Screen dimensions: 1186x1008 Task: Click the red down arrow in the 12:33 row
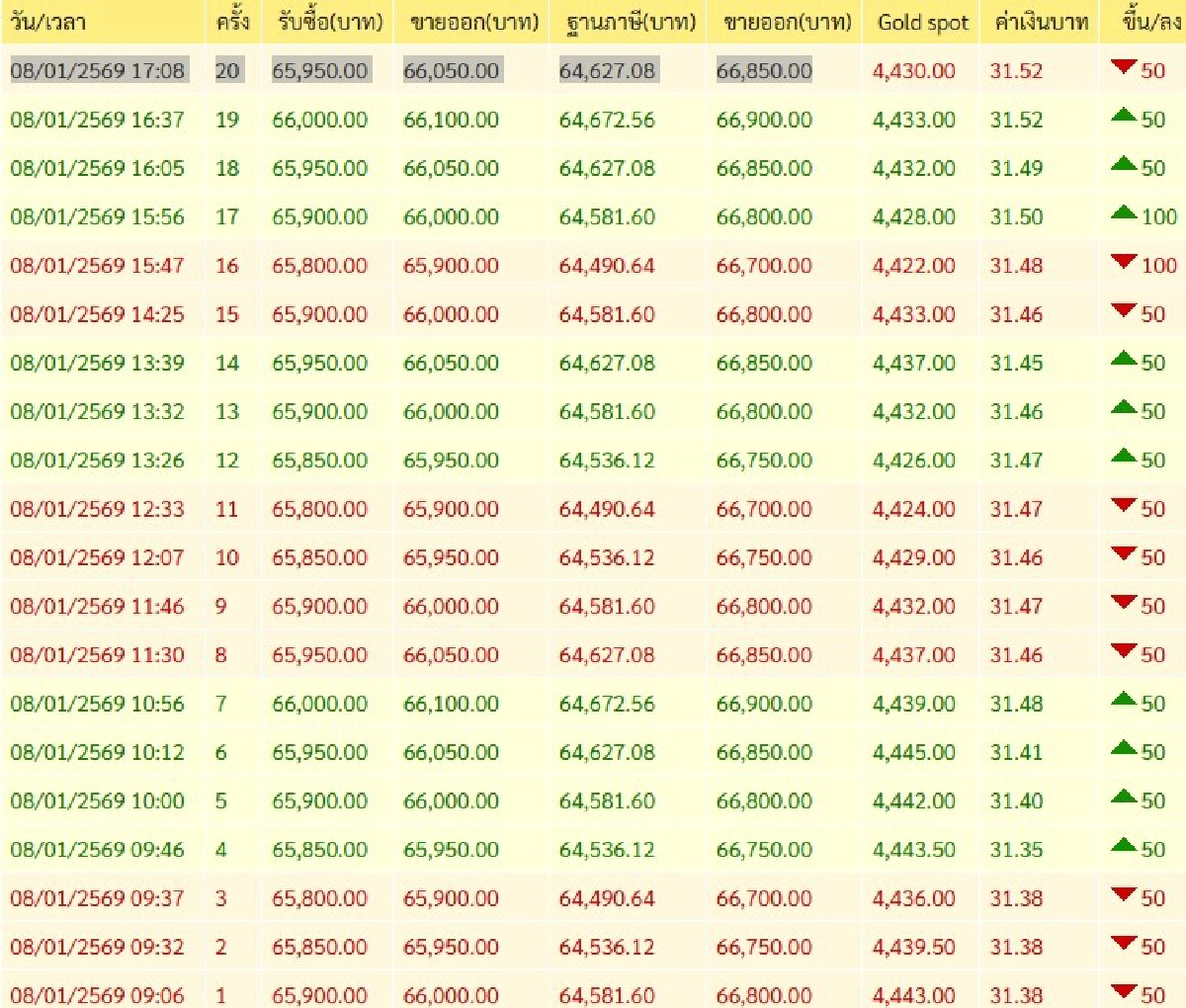pos(1123,505)
